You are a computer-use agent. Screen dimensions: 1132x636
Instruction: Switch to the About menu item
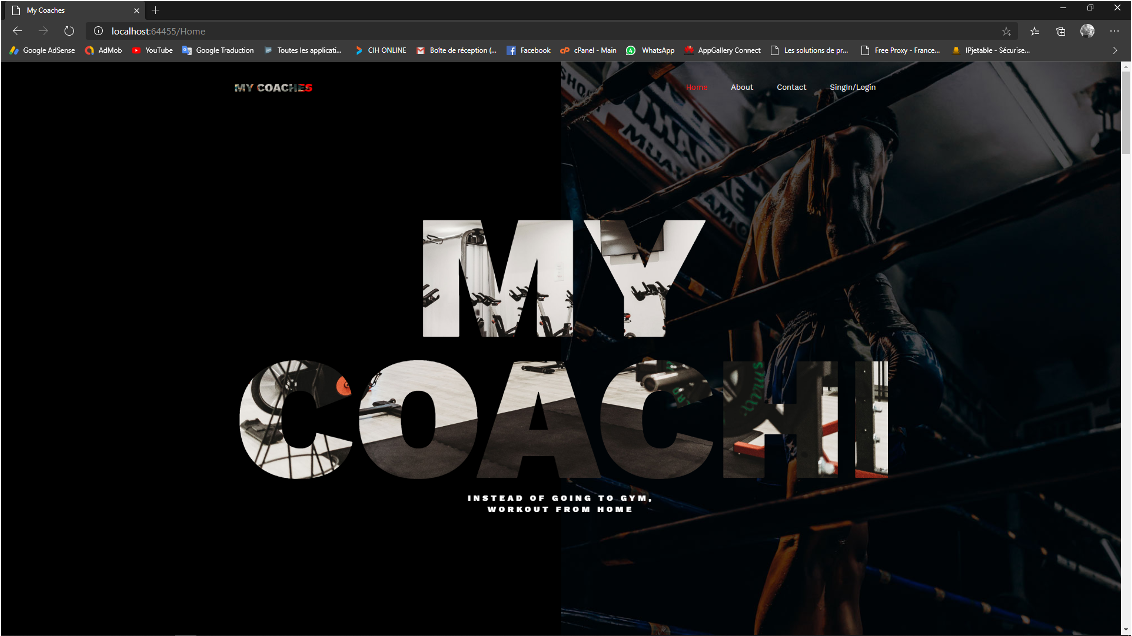741,87
